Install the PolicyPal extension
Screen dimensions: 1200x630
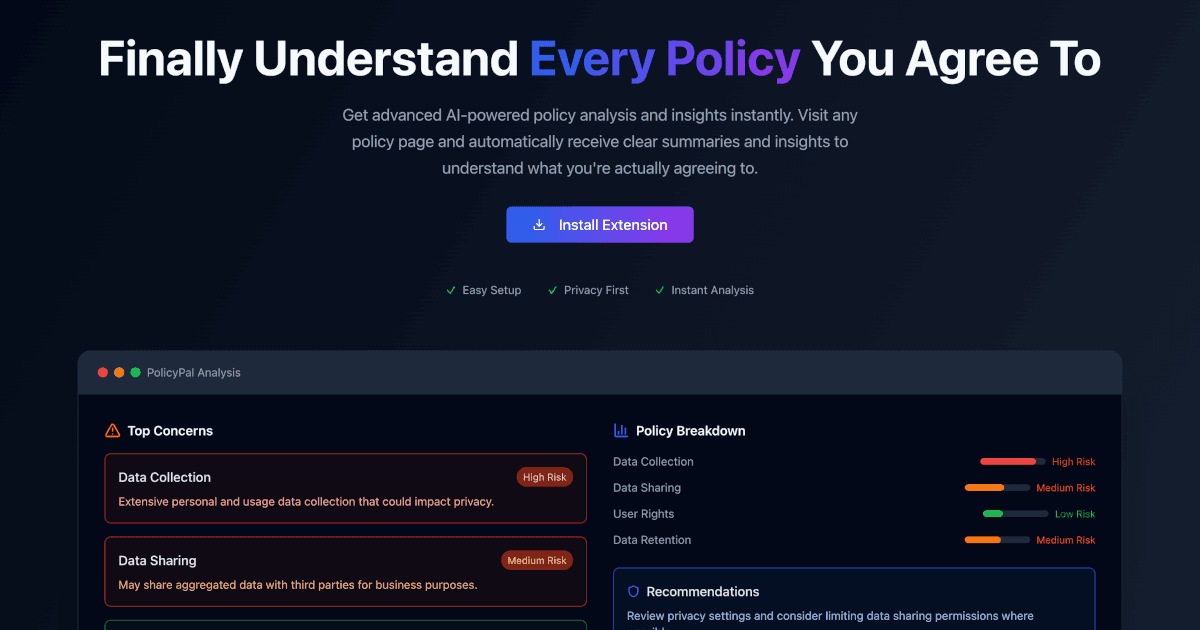600,224
